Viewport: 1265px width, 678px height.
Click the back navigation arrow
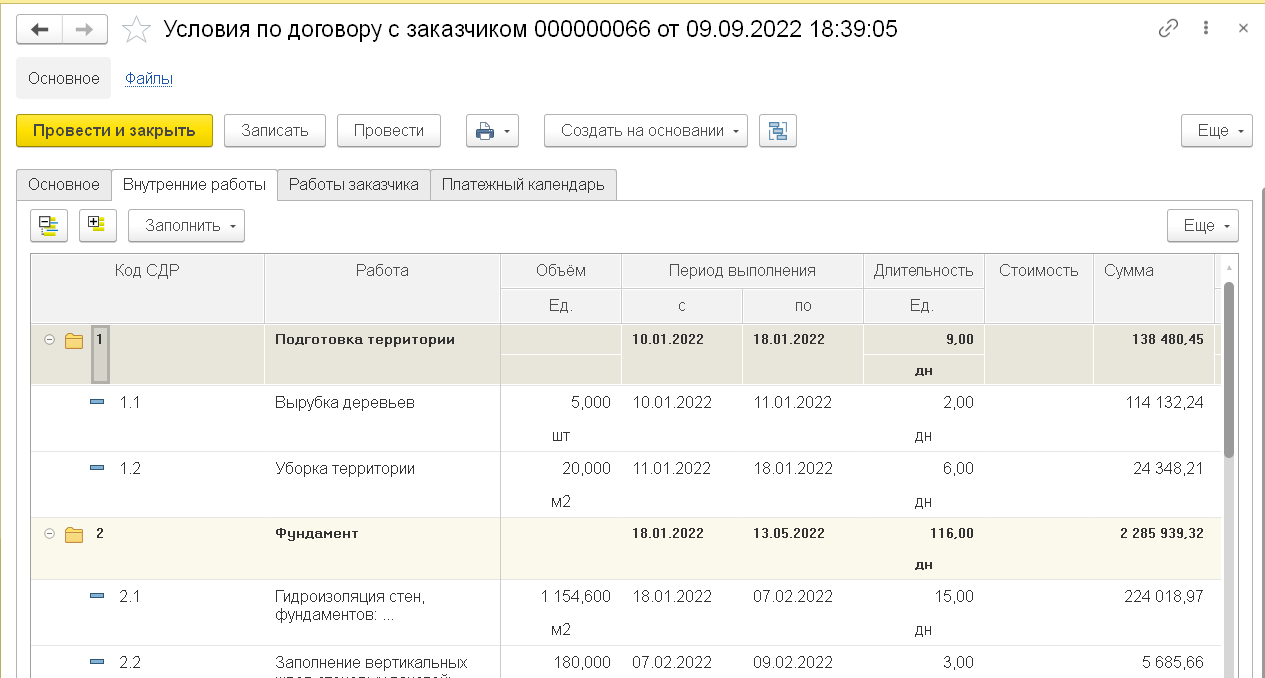coord(40,29)
